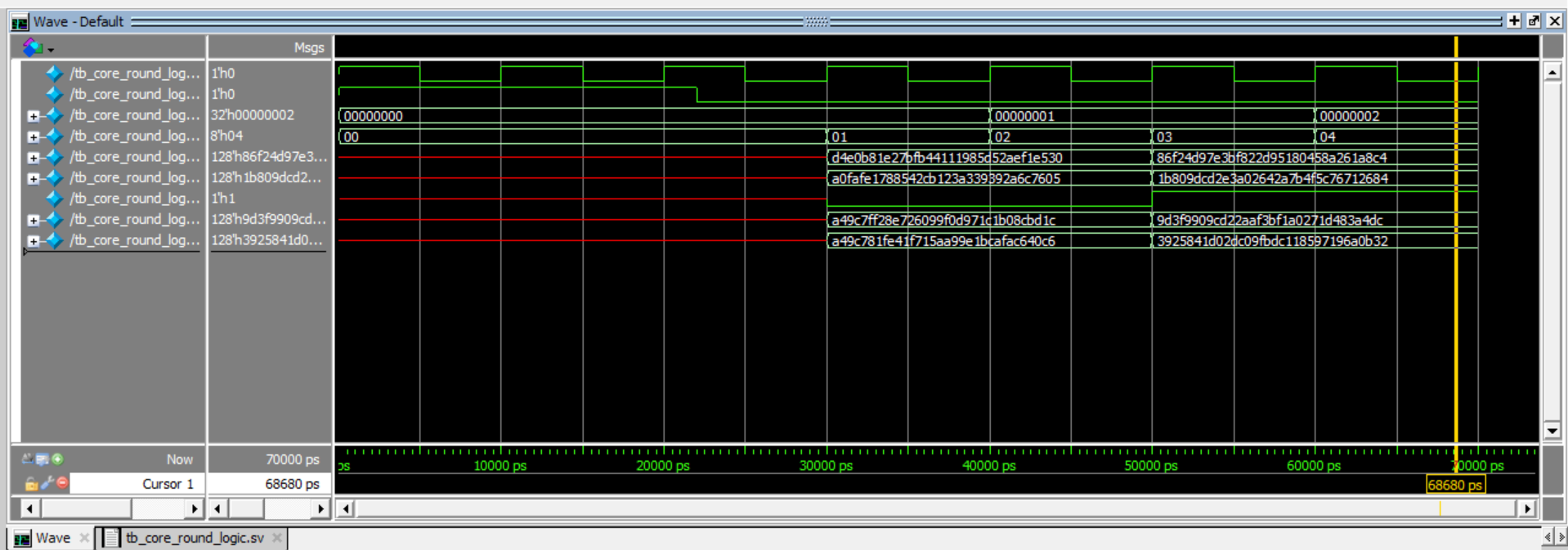The image size is (1568, 550).
Task: Click the Toggle Leaf Names icon
Action: [27, 459]
